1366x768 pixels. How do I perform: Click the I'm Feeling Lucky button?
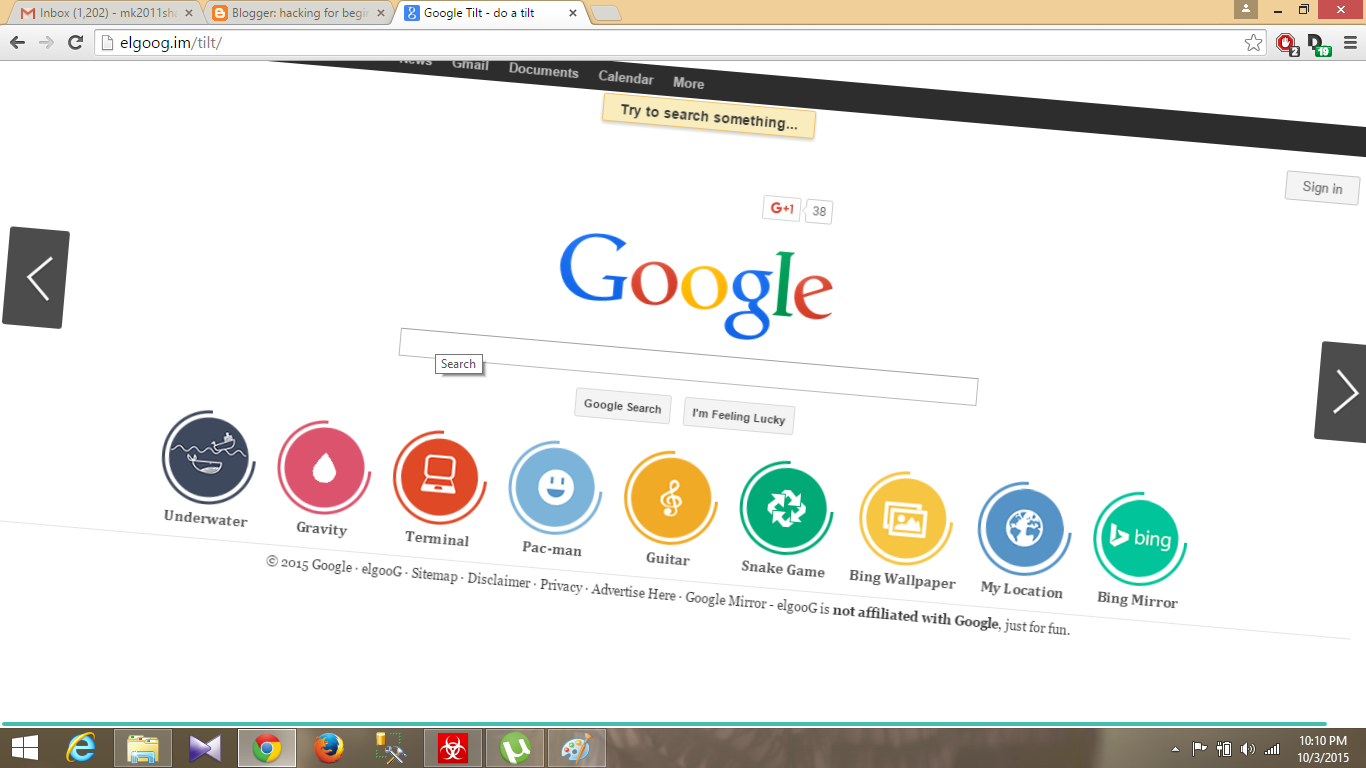pyautogui.click(x=739, y=416)
